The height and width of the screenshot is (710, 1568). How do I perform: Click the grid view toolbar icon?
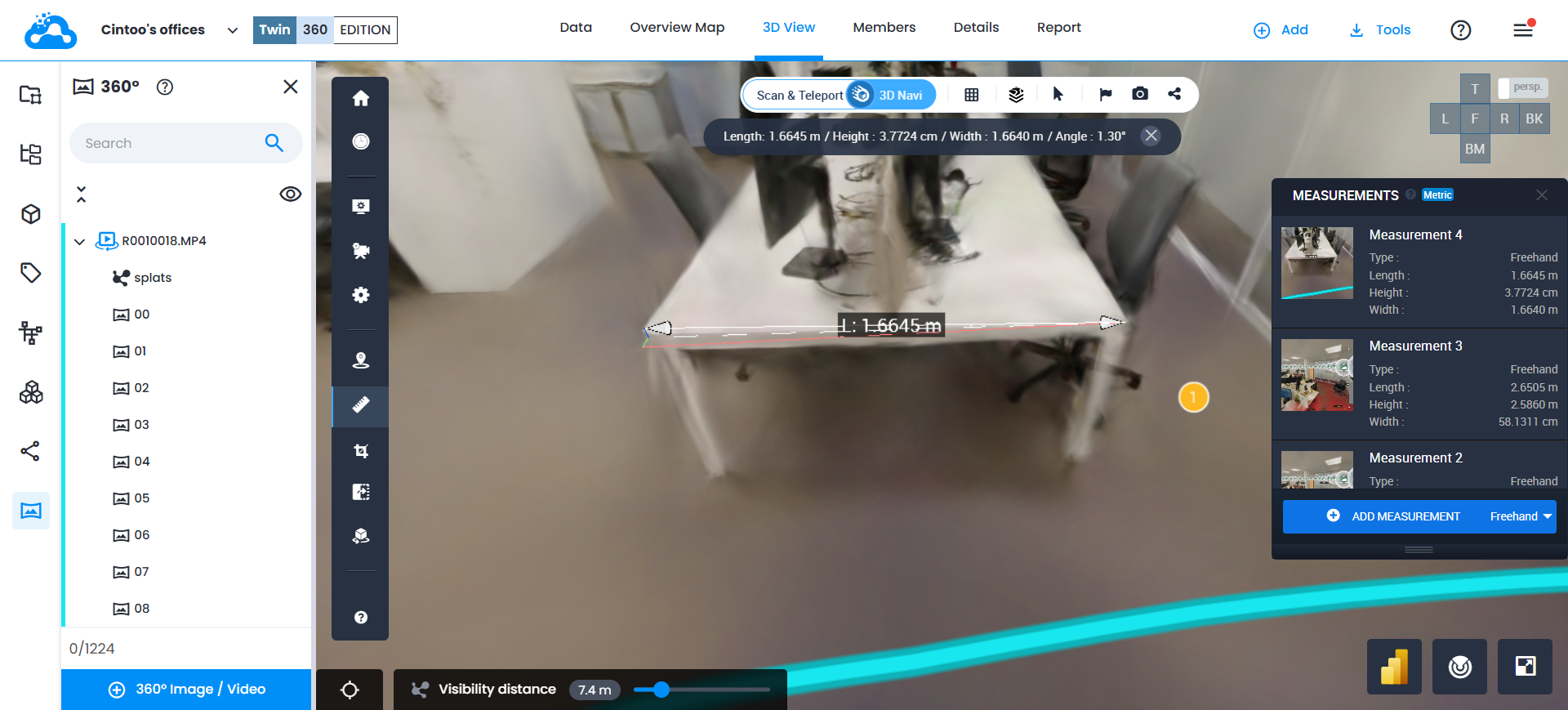[x=971, y=95]
